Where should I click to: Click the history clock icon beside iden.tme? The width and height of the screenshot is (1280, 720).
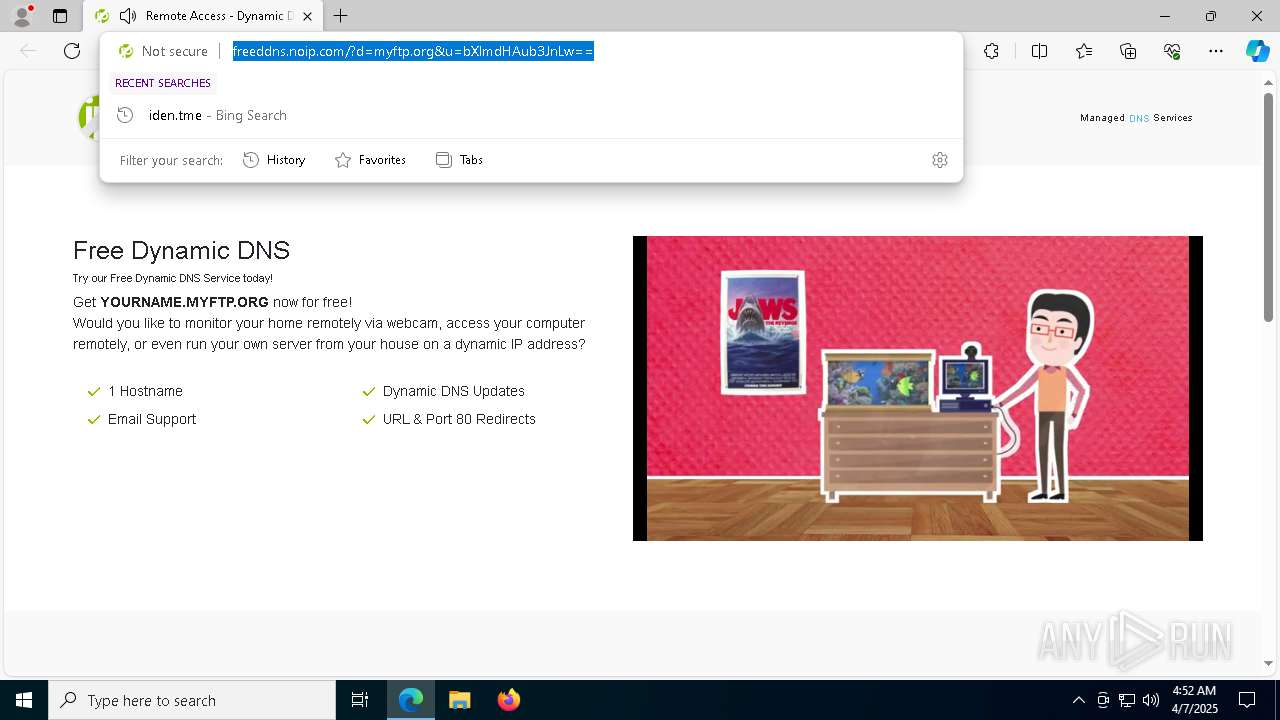[125, 115]
